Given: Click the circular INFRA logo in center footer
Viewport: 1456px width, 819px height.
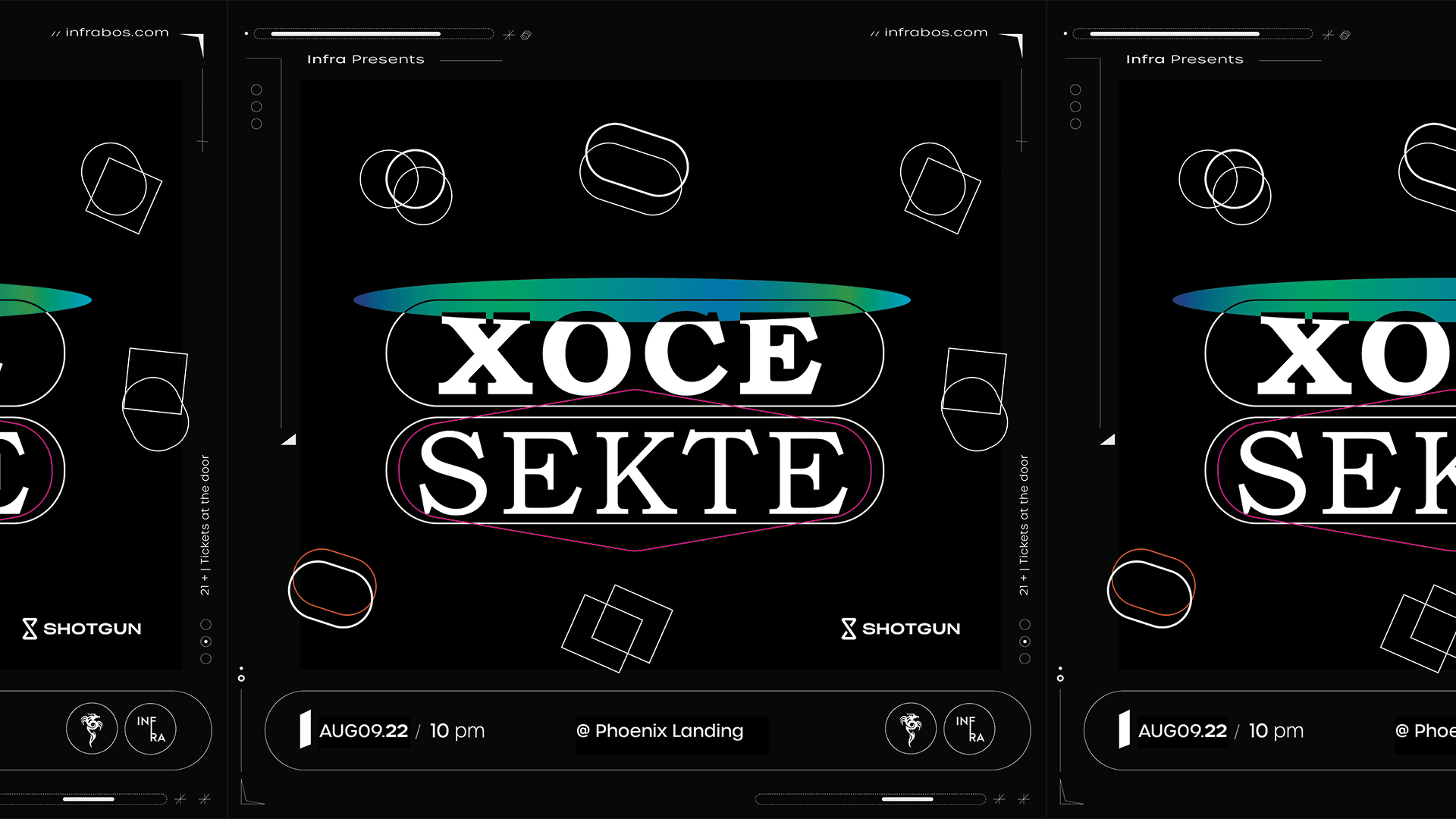Looking at the screenshot, I should click(969, 730).
